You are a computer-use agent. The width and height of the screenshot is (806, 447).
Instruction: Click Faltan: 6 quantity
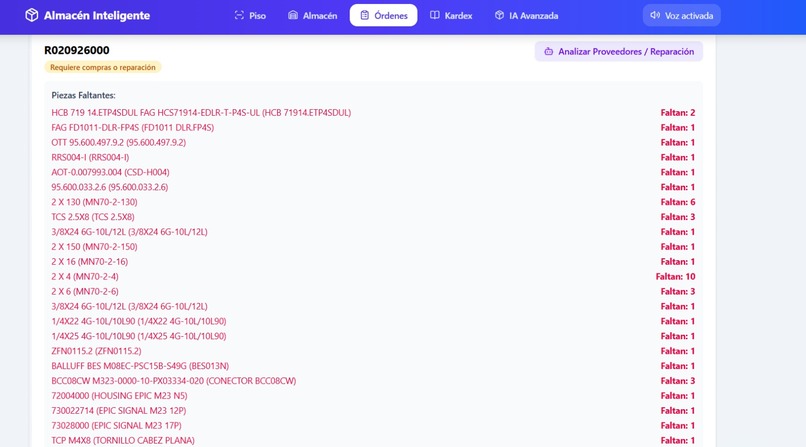678,202
